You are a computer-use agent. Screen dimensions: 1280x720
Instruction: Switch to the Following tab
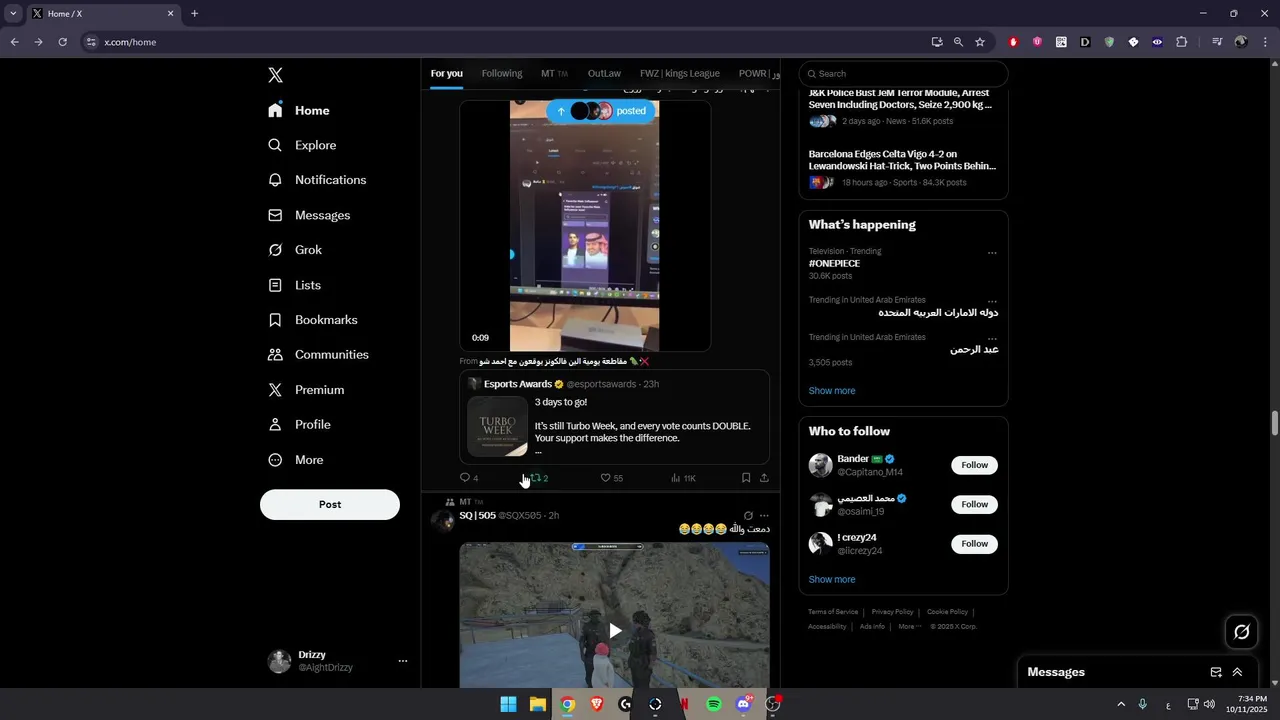click(x=502, y=73)
